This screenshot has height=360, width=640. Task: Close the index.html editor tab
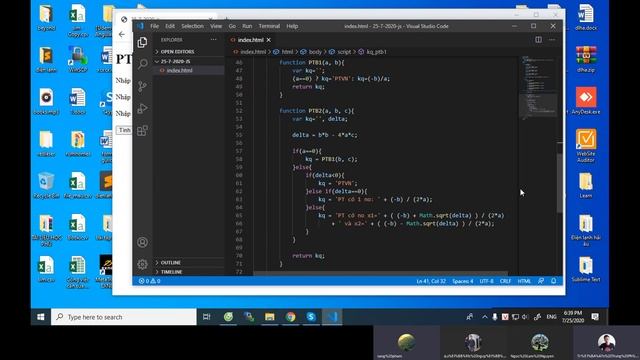269,40
